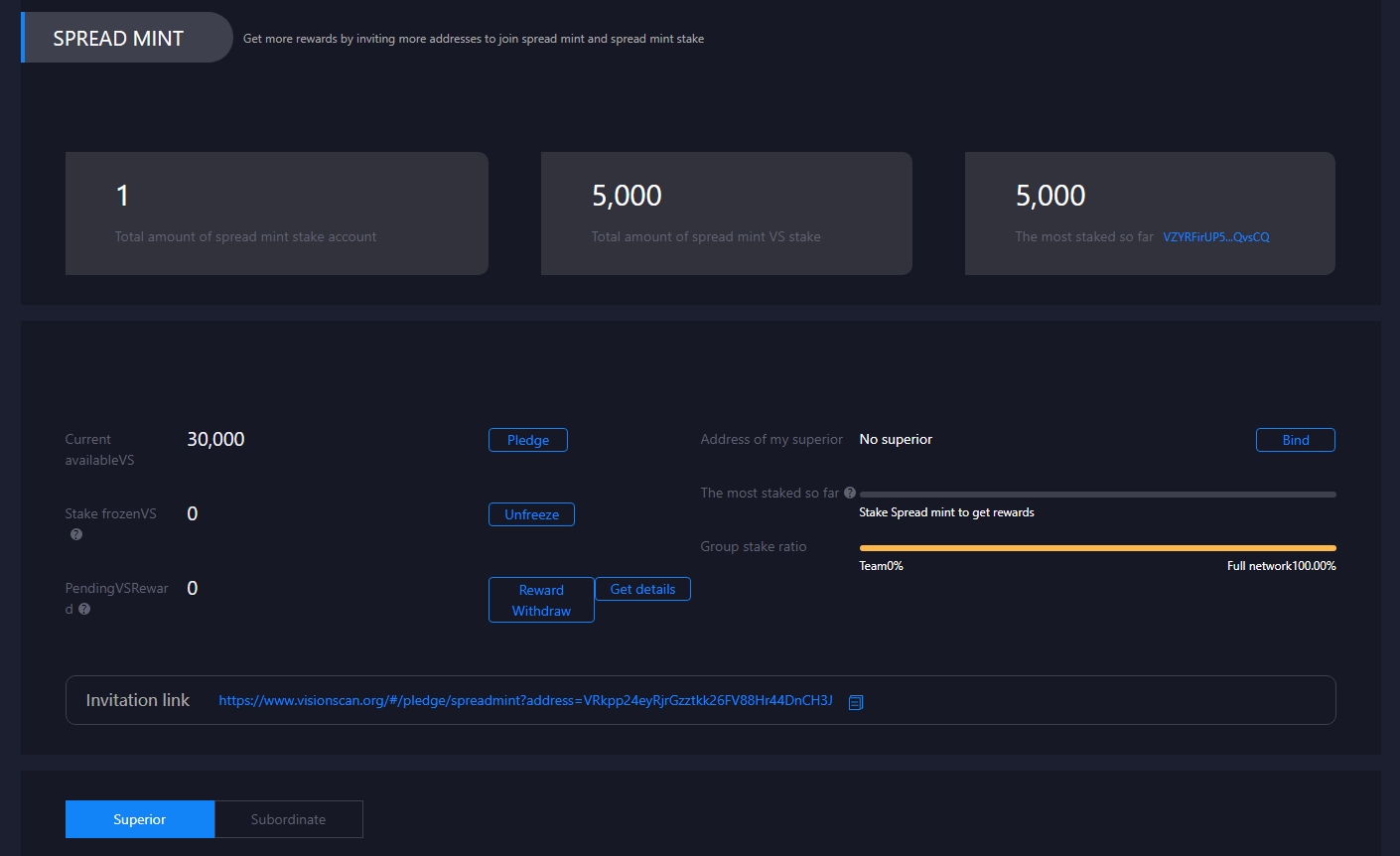1400x856 pixels.
Task: Open the visionscan.org invitation link URL
Action: (525, 700)
